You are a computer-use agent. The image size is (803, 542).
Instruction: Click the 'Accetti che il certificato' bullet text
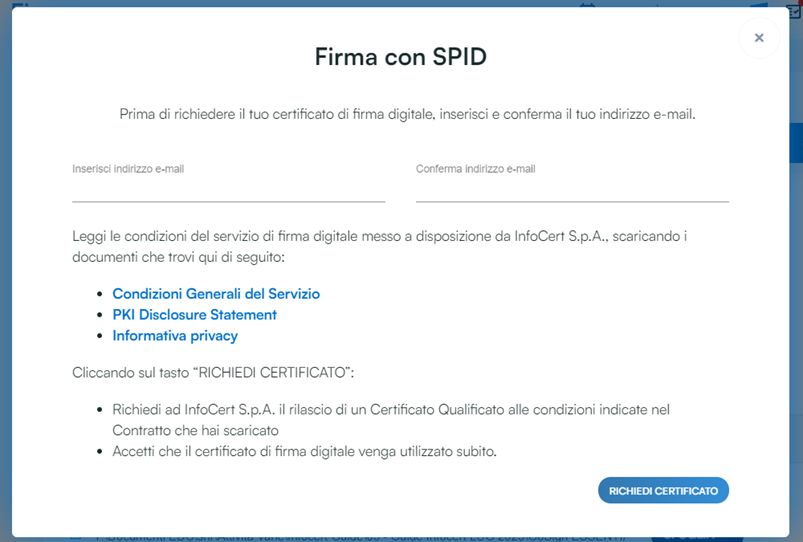coord(305,451)
